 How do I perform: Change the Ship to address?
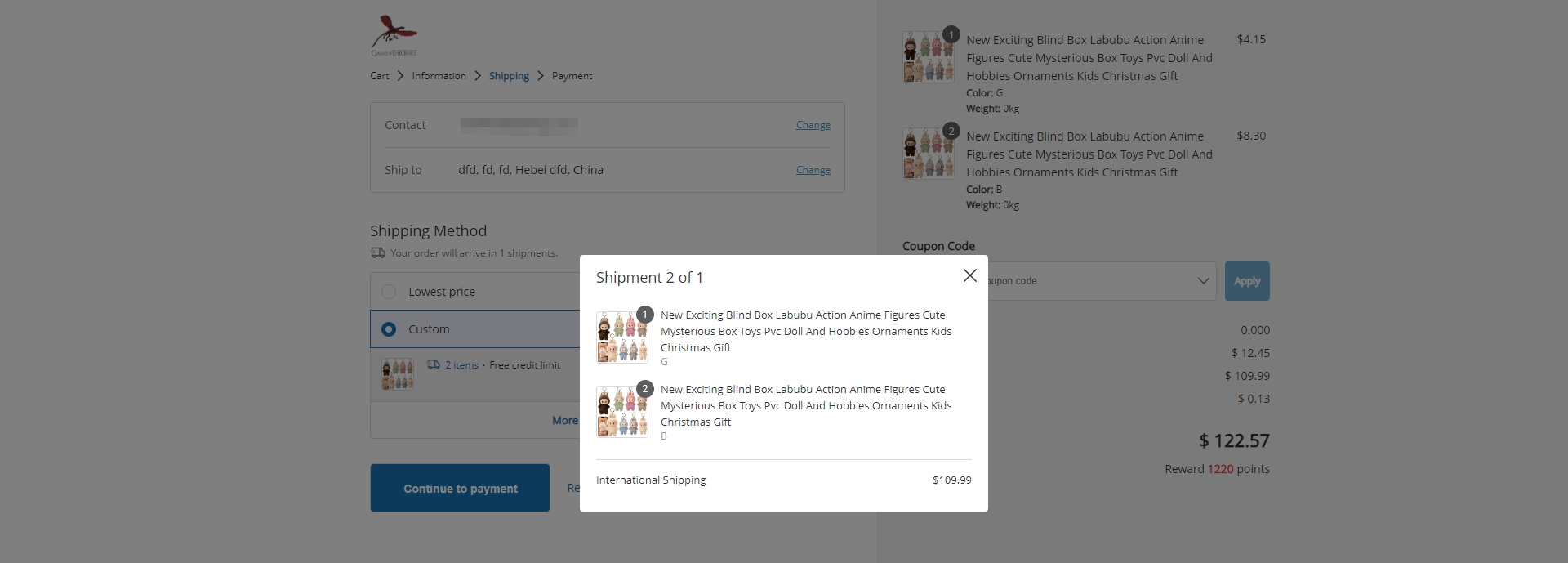coord(813,170)
